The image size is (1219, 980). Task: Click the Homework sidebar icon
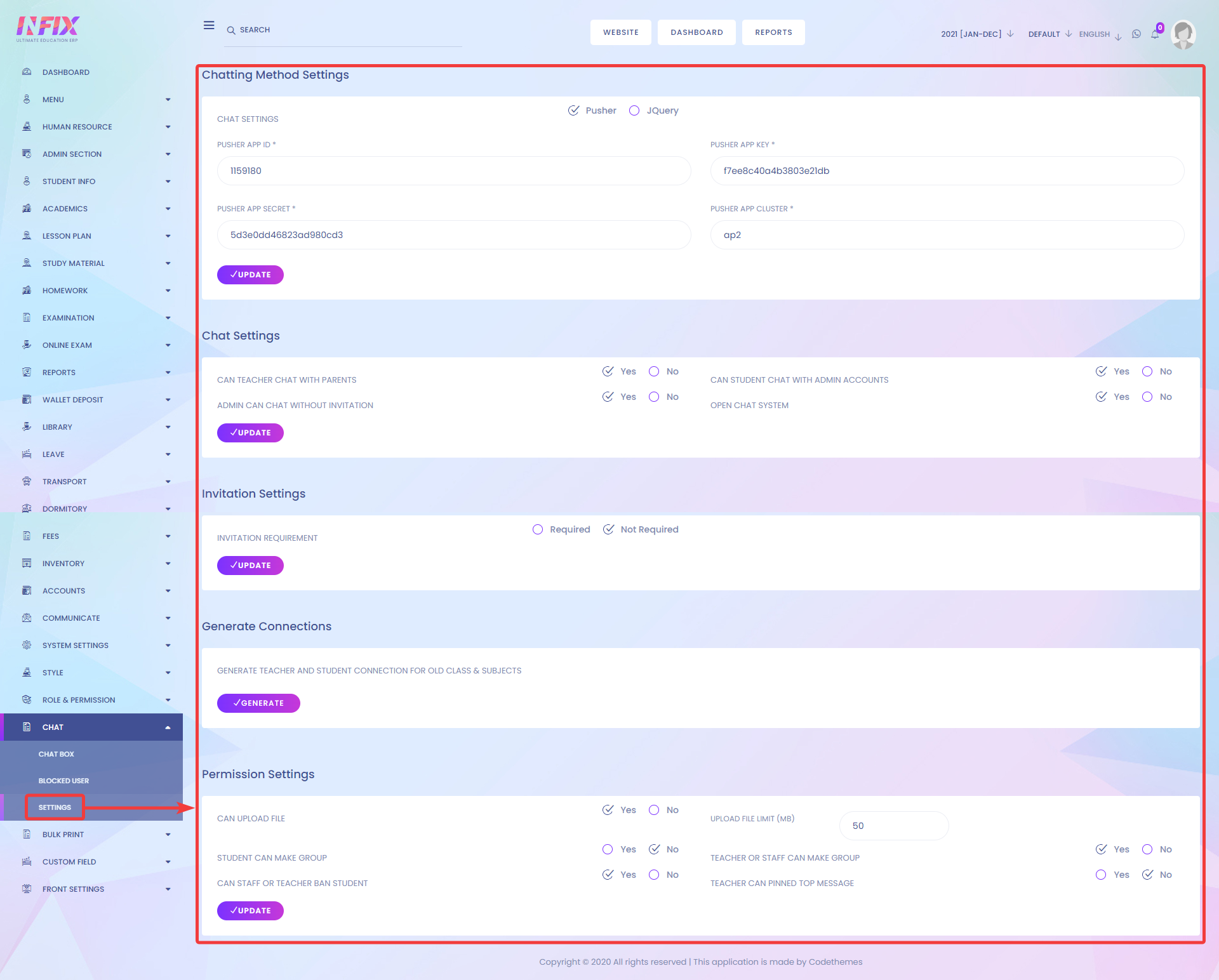coord(27,290)
